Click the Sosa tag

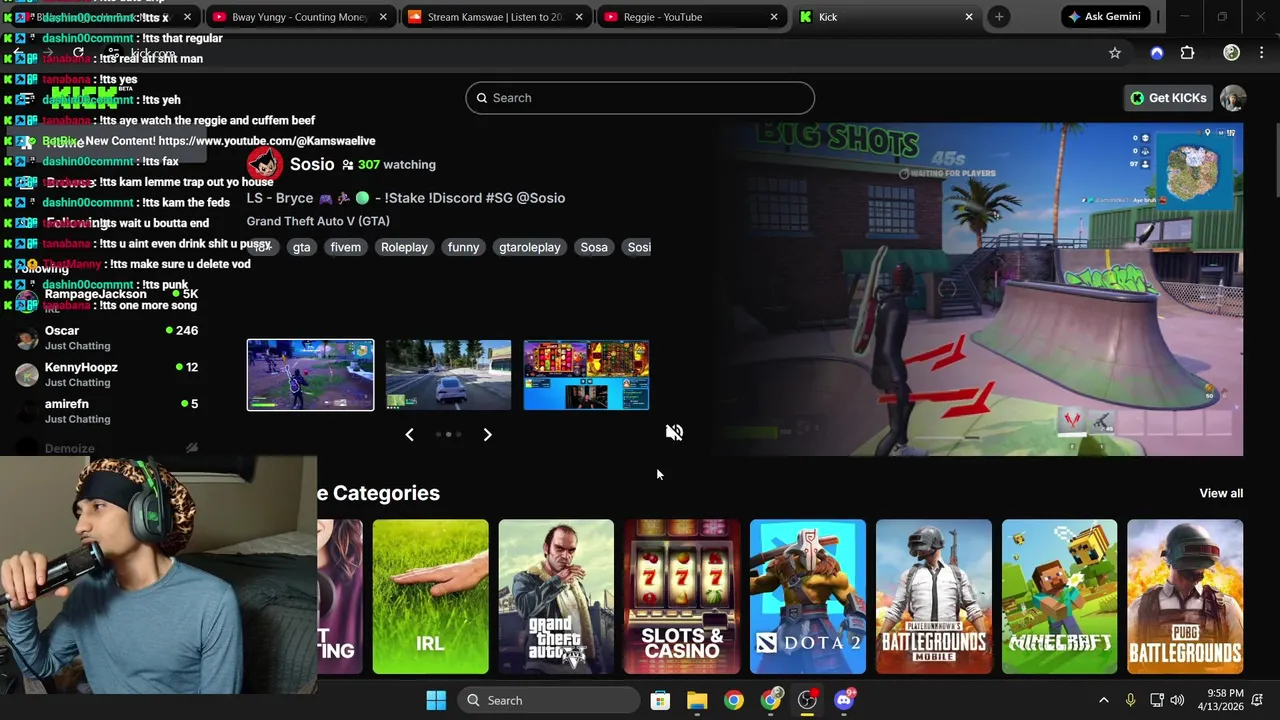click(x=594, y=247)
